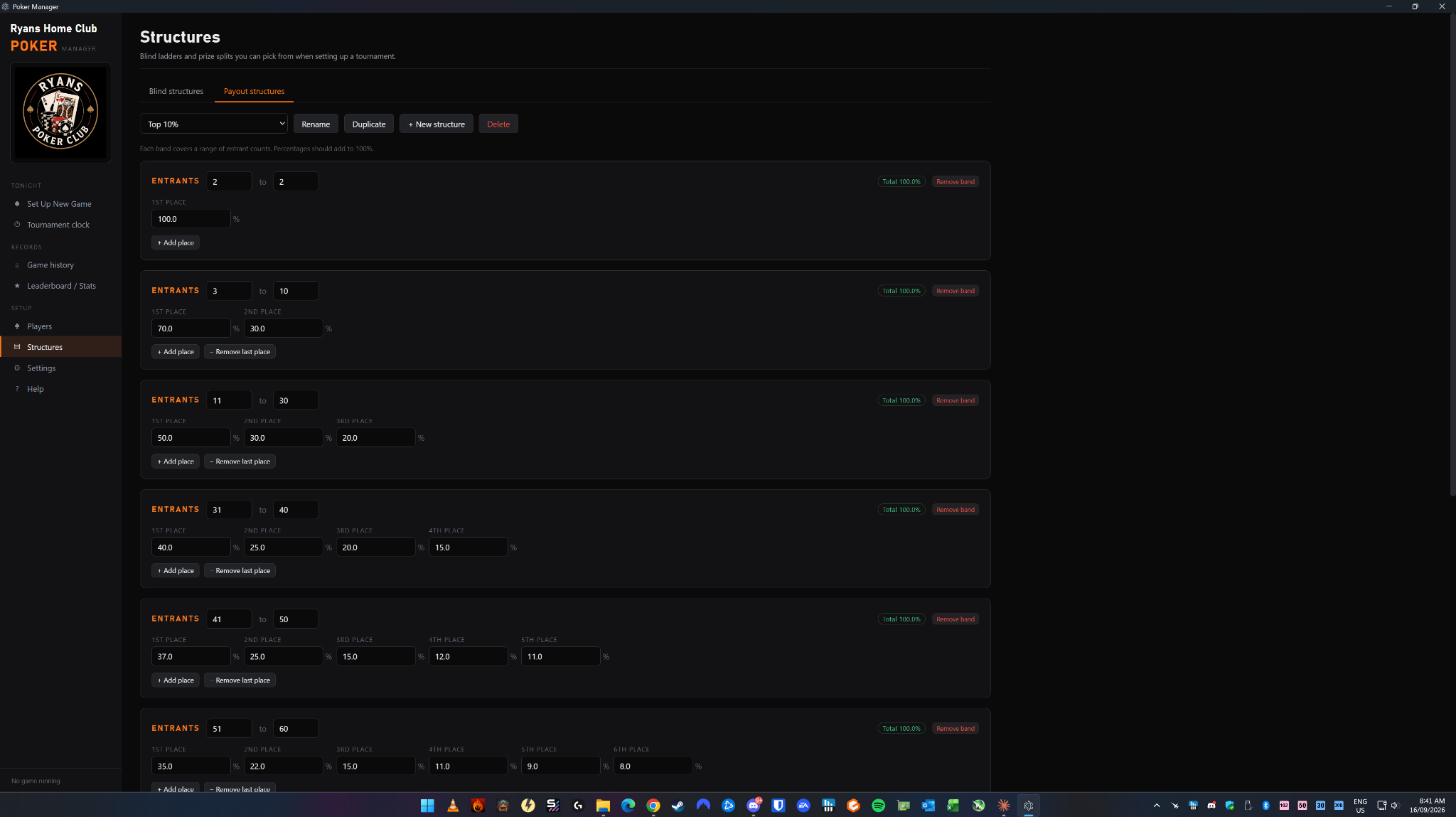Open Discord from the taskbar

pyautogui.click(x=754, y=805)
